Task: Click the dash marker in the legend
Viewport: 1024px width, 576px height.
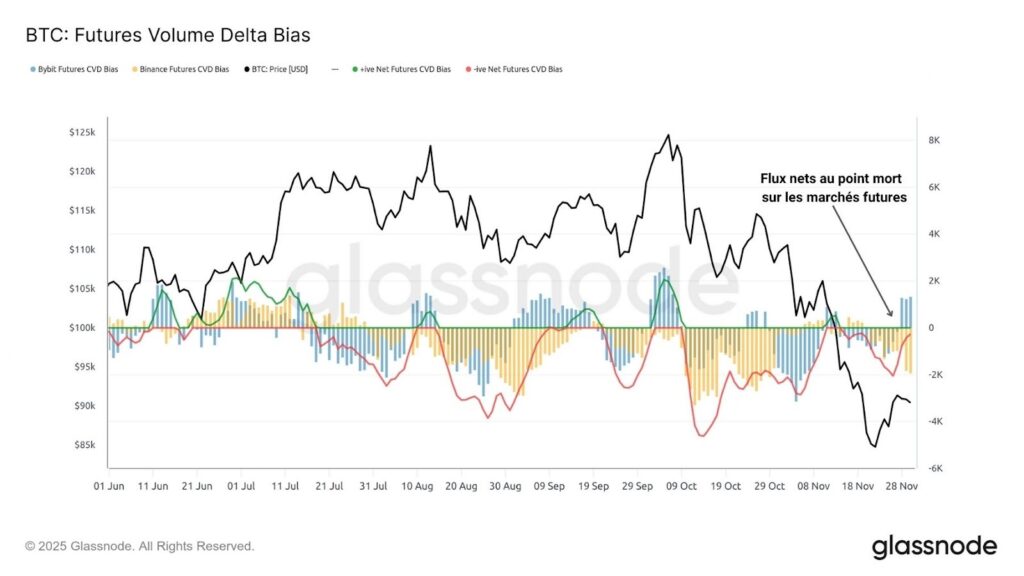Action: [x=334, y=70]
